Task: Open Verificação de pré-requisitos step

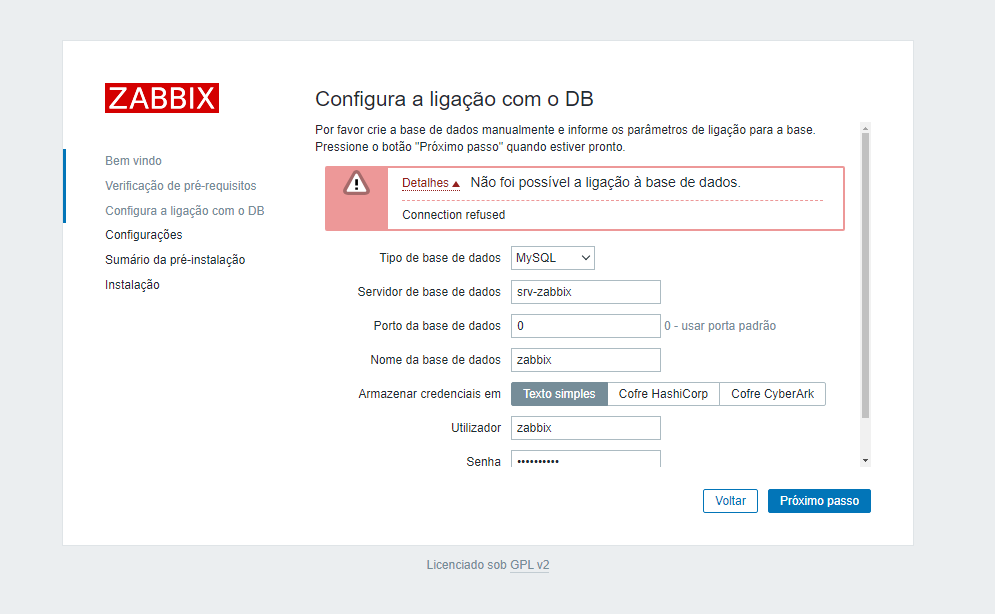Action: (181, 186)
